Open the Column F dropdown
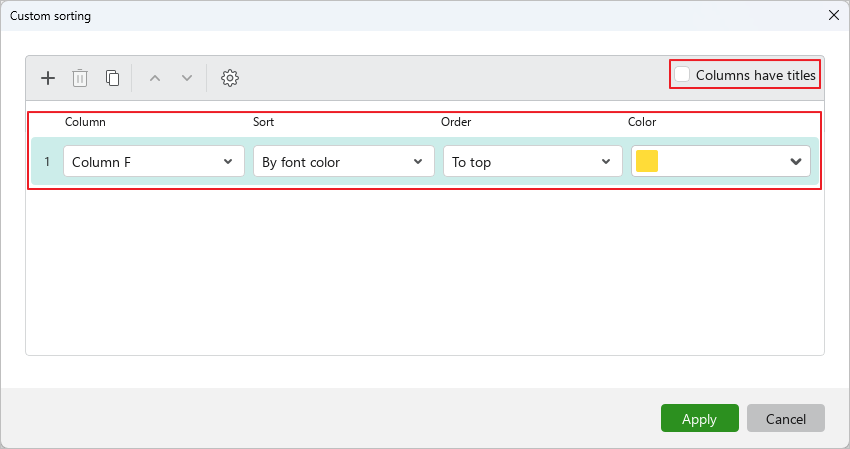The image size is (850, 449). click(154, 162)
